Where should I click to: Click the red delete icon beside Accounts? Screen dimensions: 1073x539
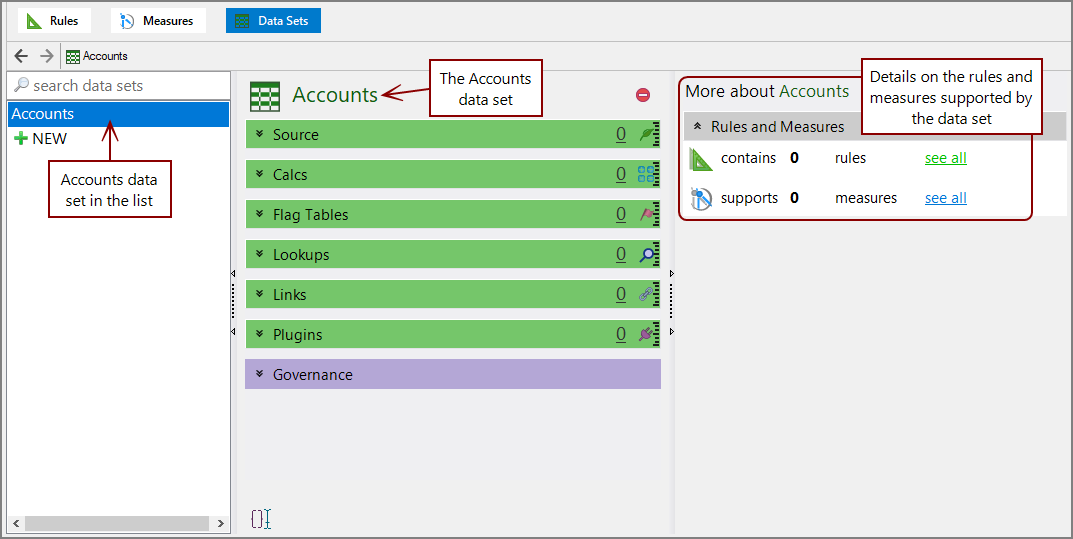643,95
